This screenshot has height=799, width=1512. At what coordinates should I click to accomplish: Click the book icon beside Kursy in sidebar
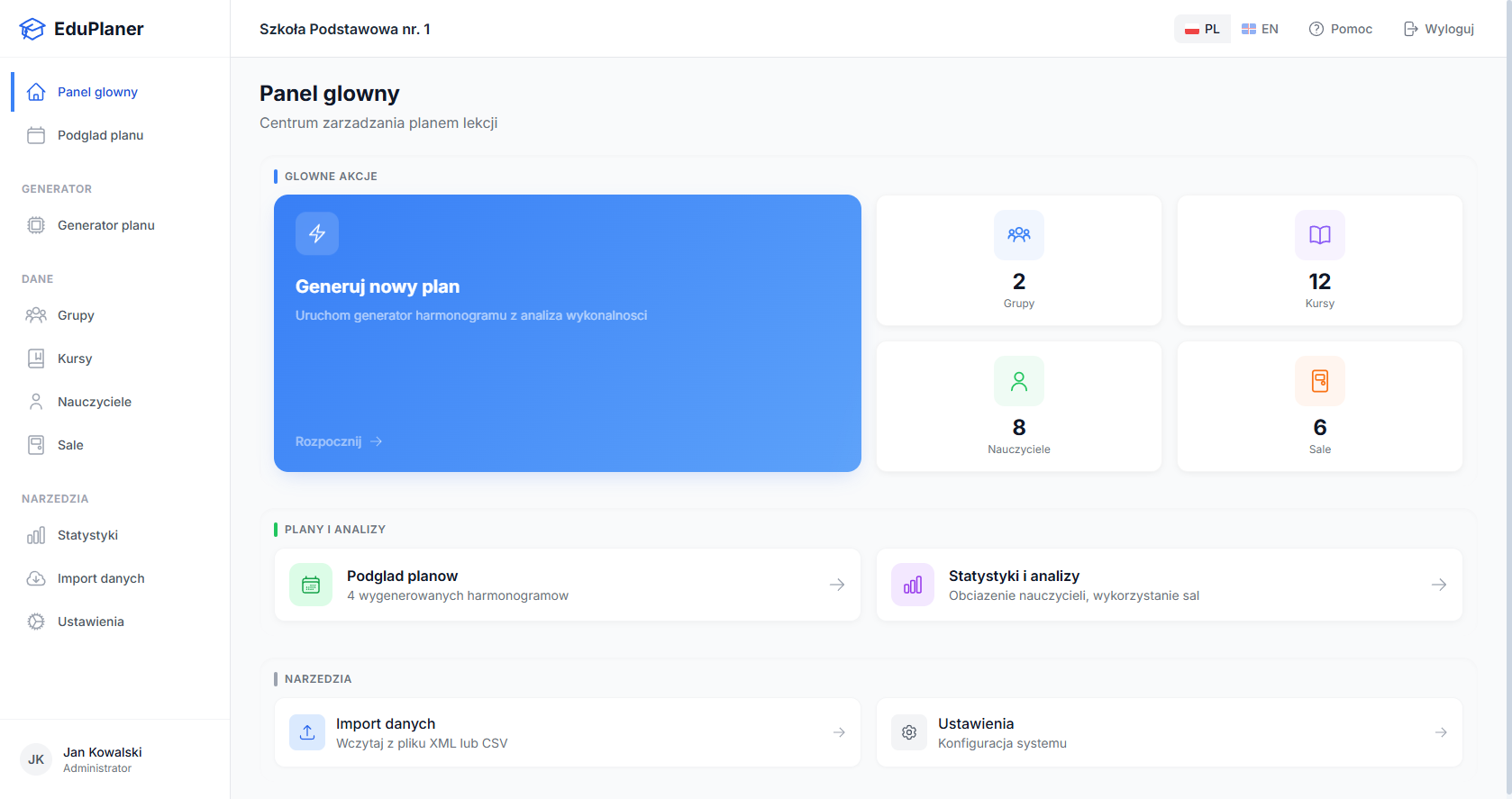[x=36, y=359]
